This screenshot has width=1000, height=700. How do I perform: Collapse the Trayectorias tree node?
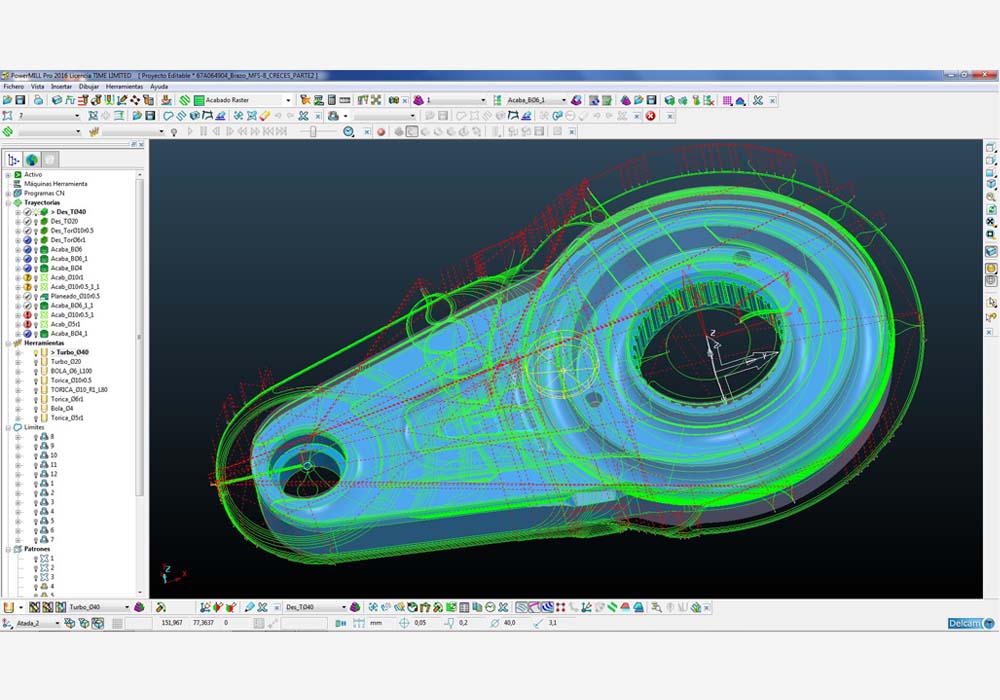(8, 203)
